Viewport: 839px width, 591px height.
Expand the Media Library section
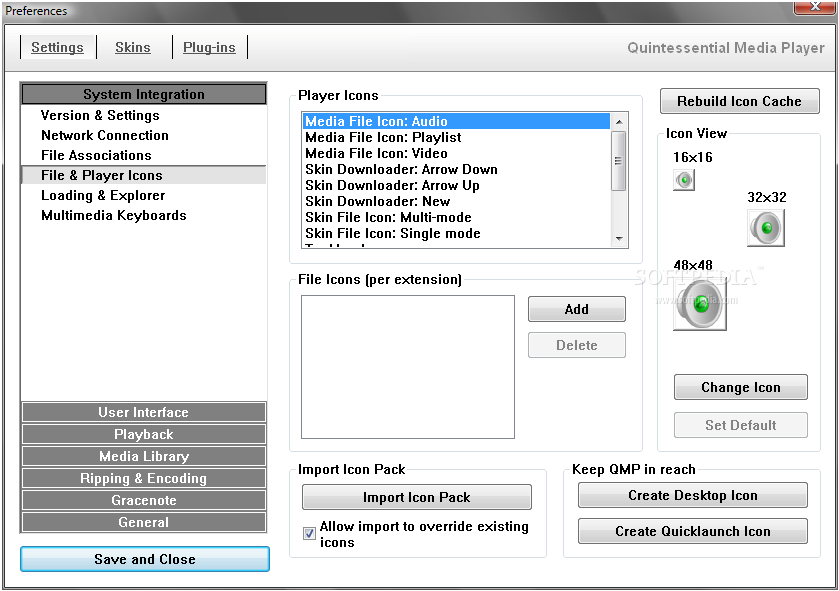pyautogui.click(x=144, y=456)
